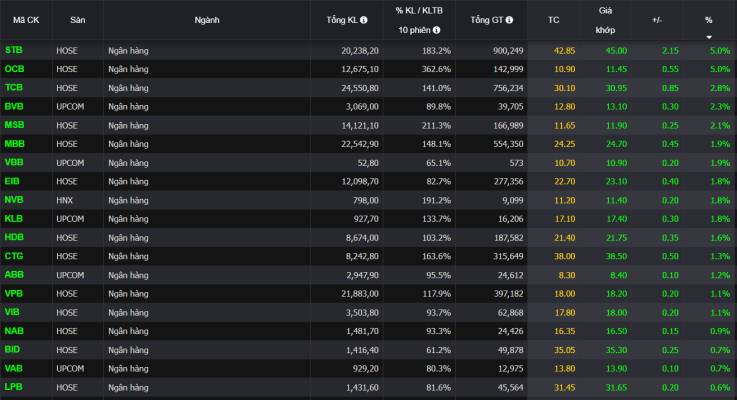737x400 pixels.
Task: Click ABB matched price 8.40
Action: (x=619, y=275)
